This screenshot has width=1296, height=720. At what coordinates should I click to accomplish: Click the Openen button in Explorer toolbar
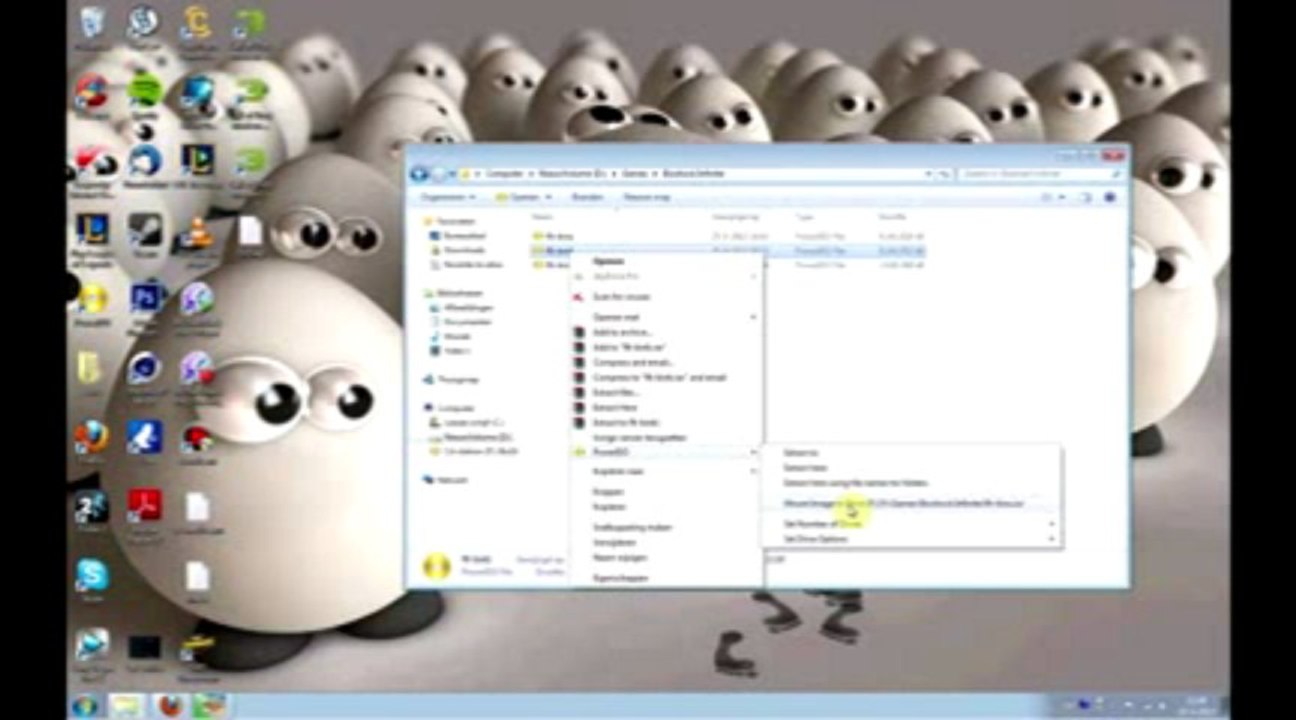click(x=519, y=197)
